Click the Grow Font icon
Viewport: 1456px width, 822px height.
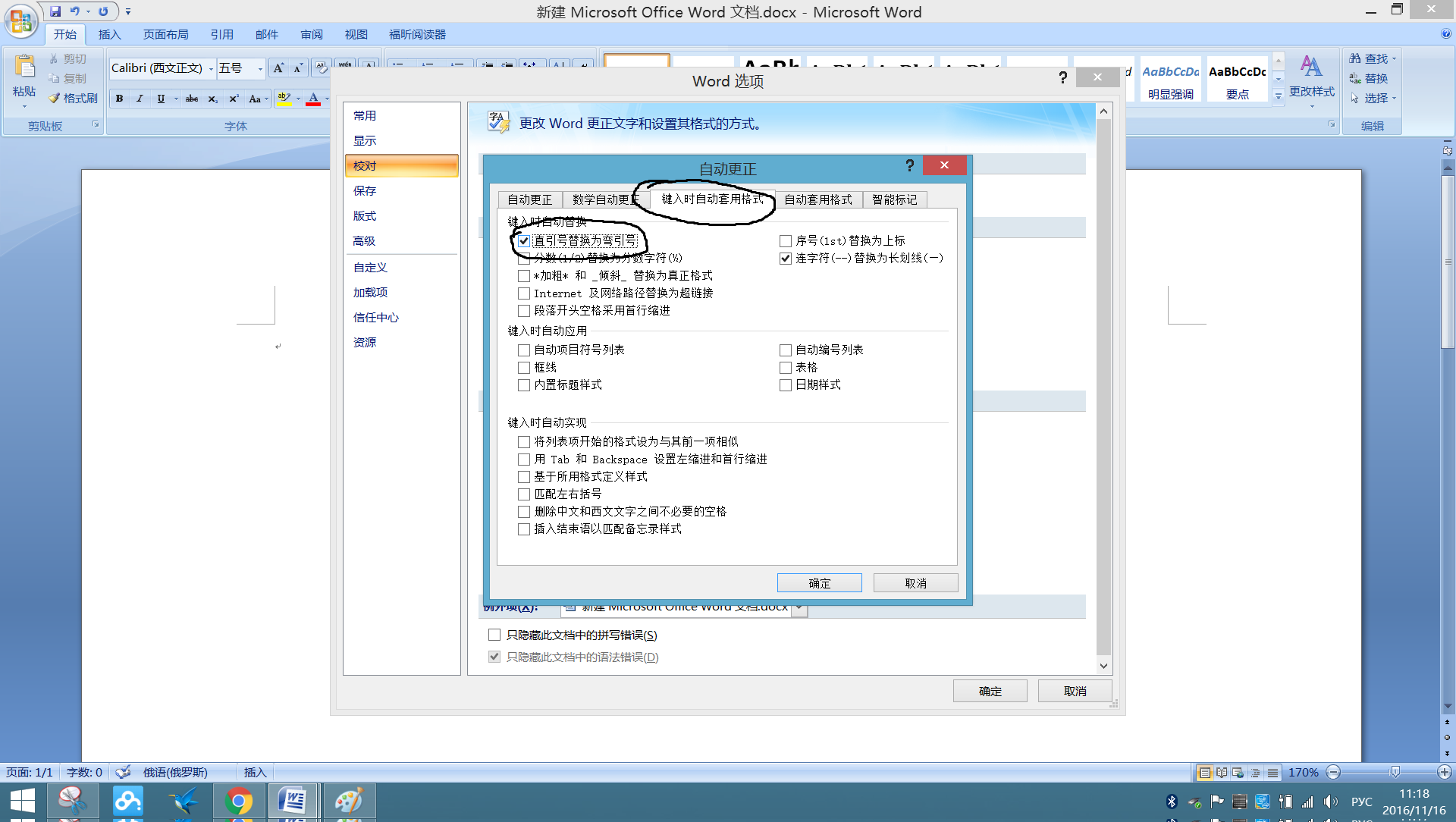[278, 68]
